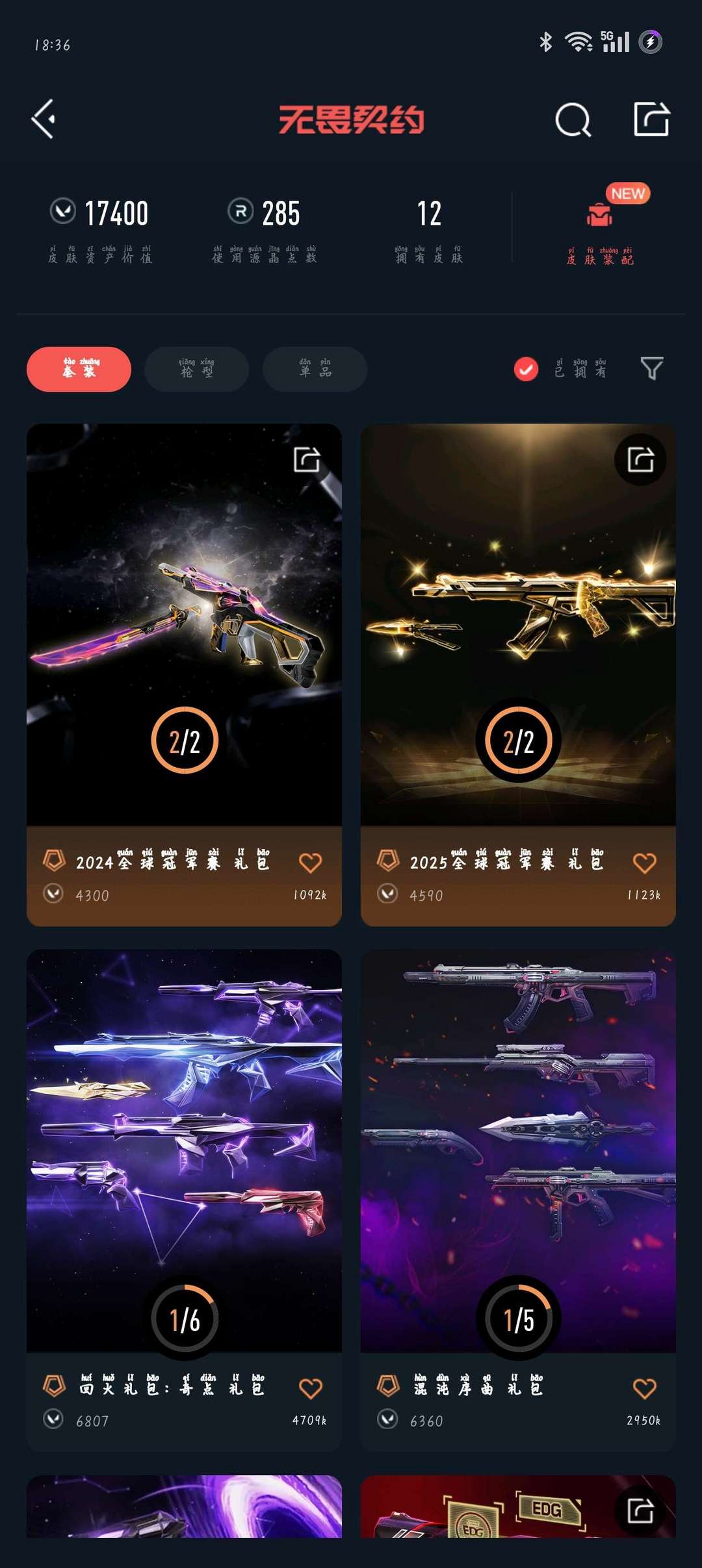
Task: Tap the back arrow icon
Action: click(x=43, y=119)
